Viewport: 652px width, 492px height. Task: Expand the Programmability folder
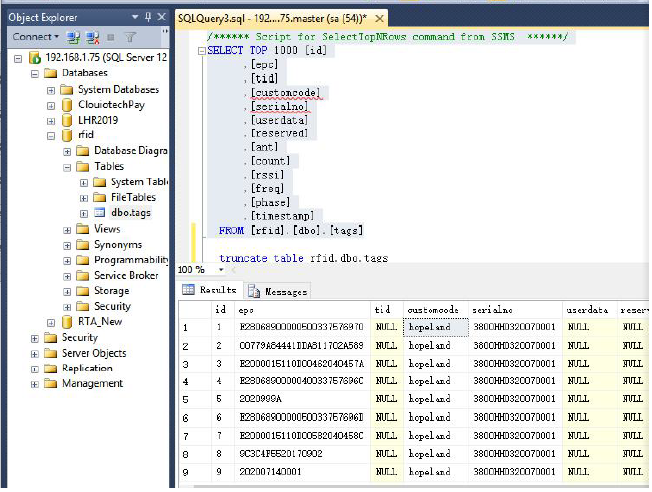point(67,261)
